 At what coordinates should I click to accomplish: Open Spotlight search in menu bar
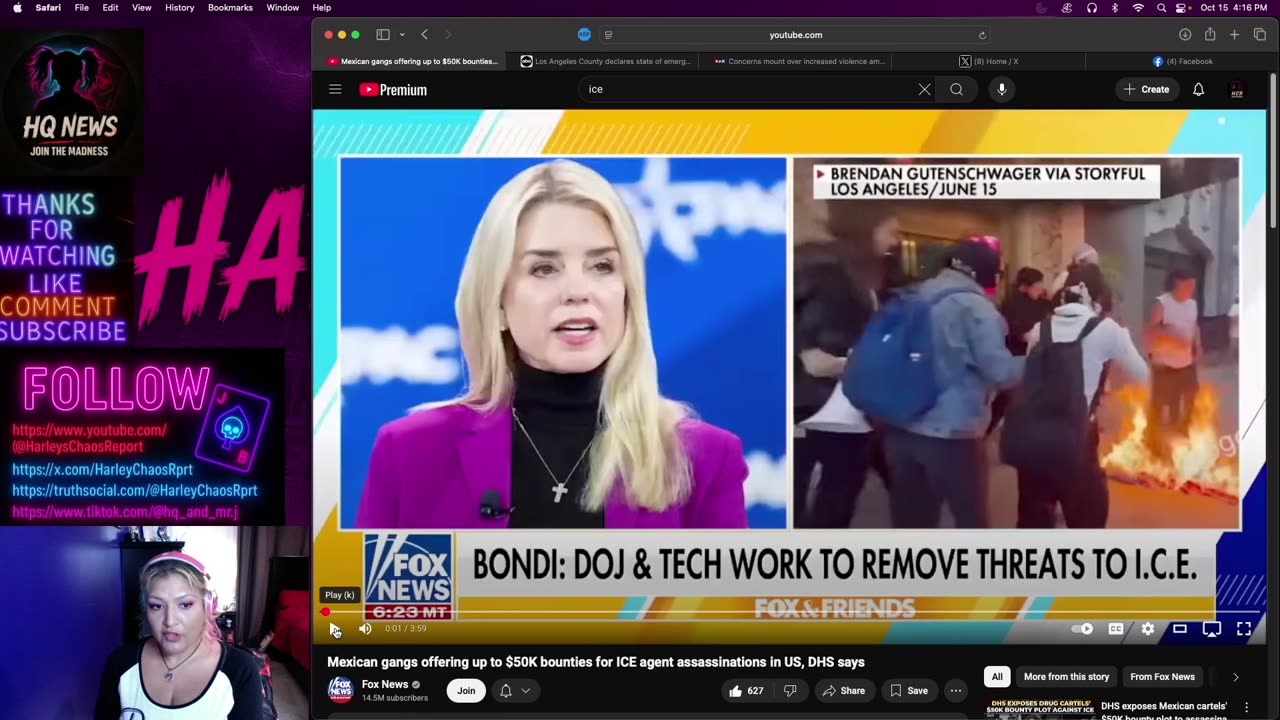(1161, 7)
